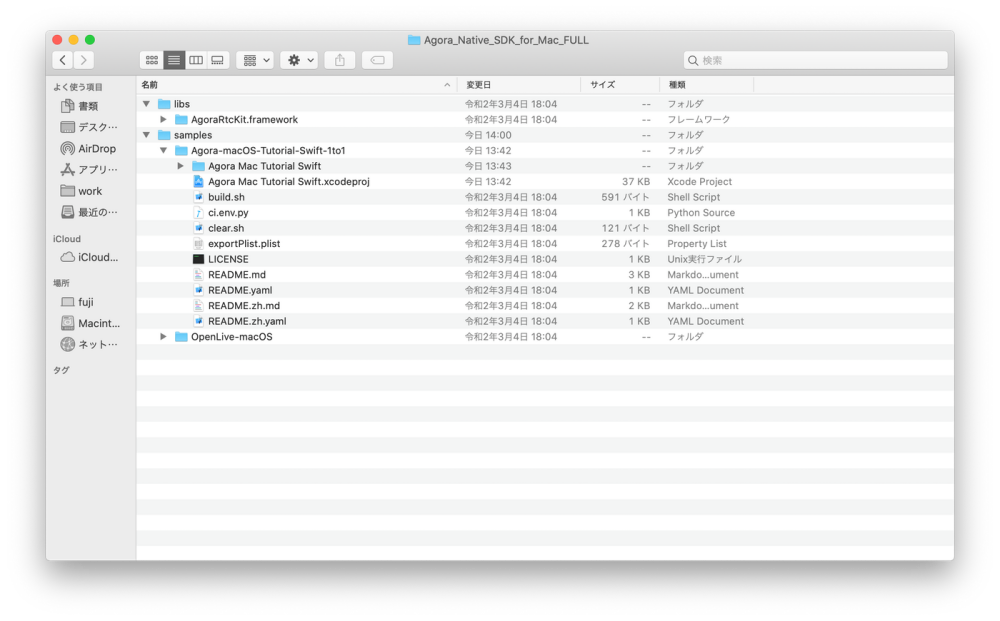Screen dimensions: 1000x621
Task: Focus the 検索 search field
Action: pos(815,60)
